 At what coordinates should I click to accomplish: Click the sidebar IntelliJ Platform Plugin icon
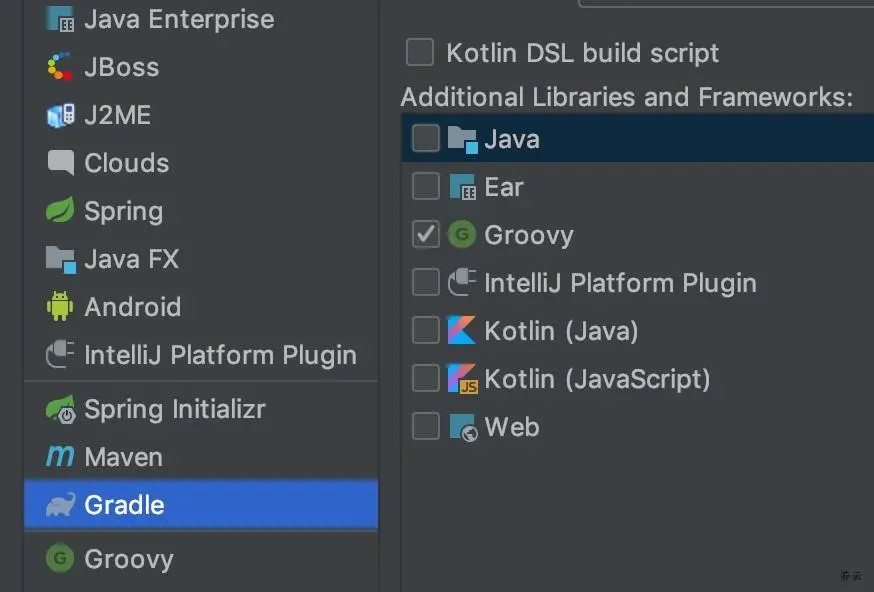click(60, 355)
